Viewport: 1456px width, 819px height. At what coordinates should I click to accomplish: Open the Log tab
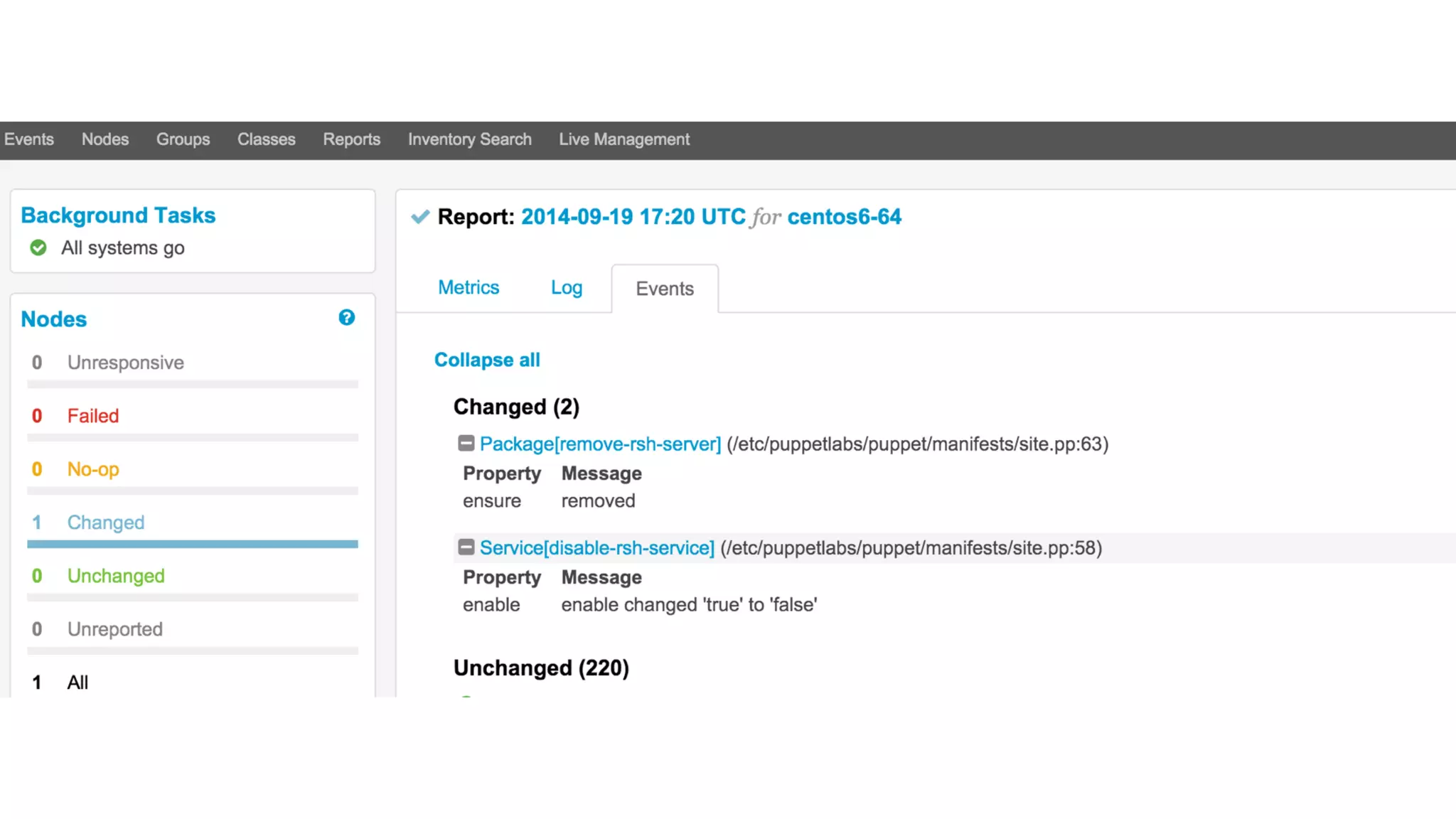click(566, 287)
